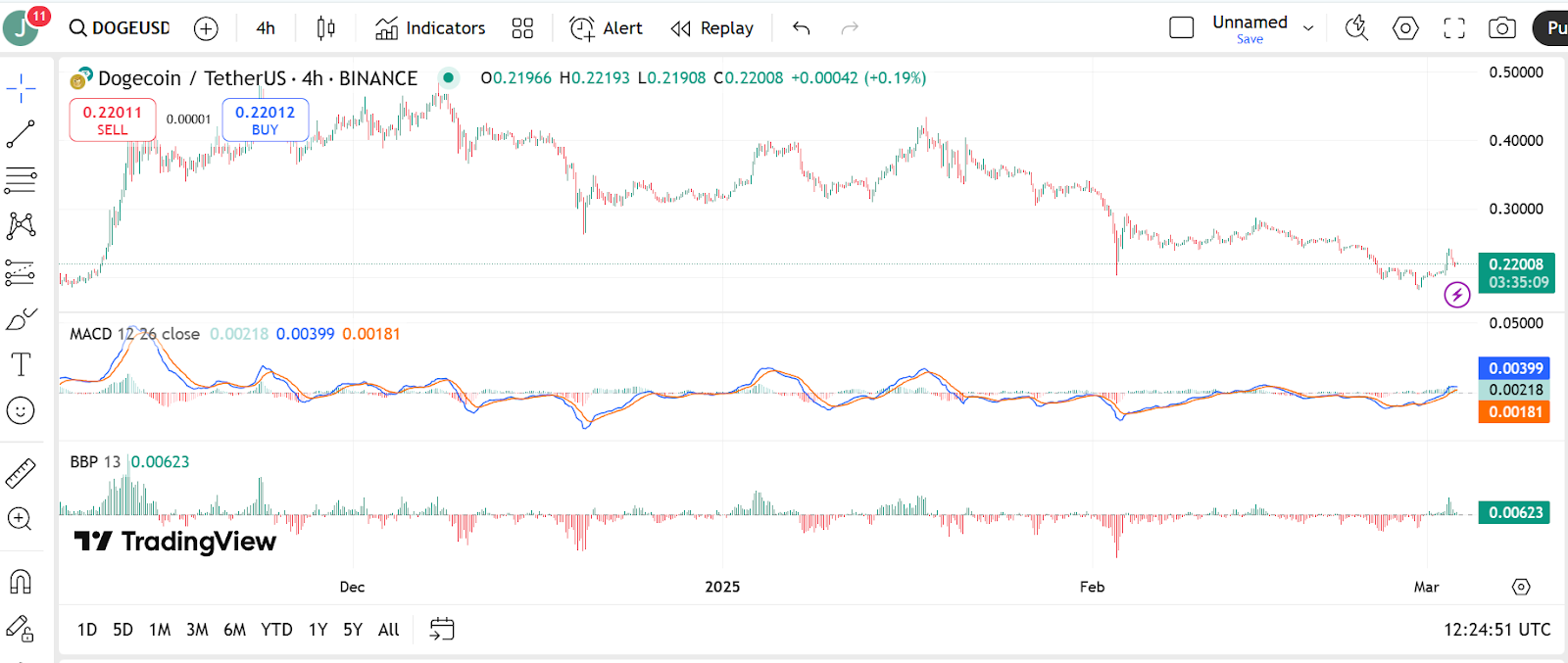The height and width of the screenshot is (663, 1568).
Task: Select the 1M time range tab
Action: tap(160, 630)
